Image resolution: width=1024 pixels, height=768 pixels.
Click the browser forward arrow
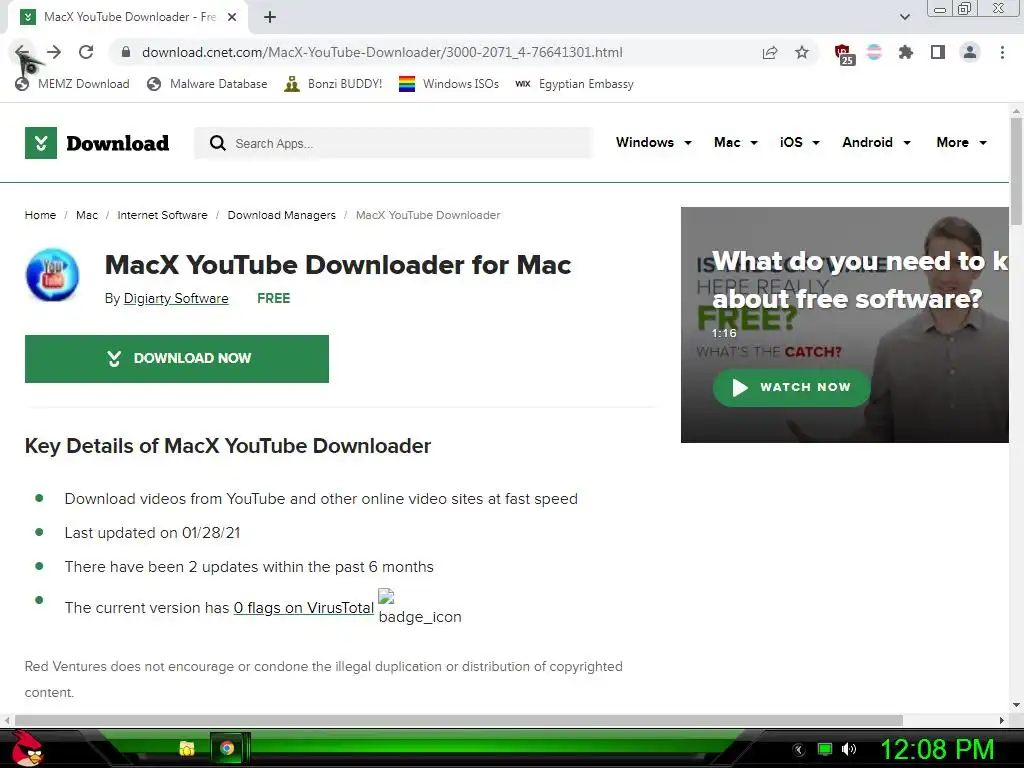pyautogui.click(x=54, y=52)
